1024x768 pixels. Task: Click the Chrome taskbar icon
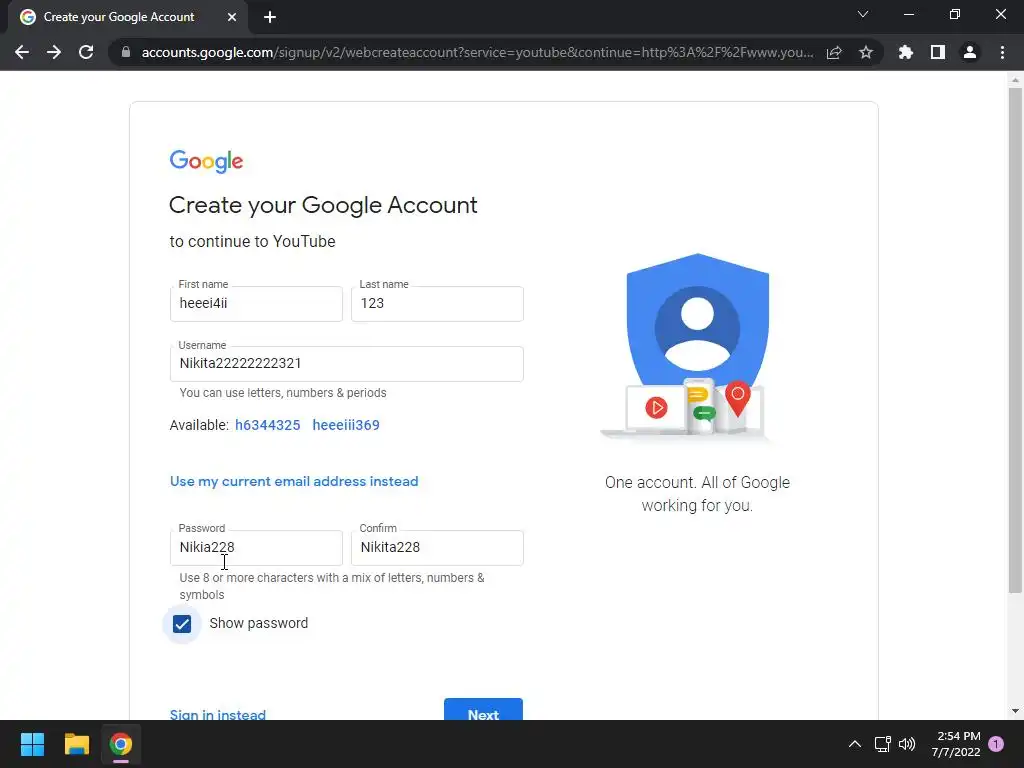point(121,744)
